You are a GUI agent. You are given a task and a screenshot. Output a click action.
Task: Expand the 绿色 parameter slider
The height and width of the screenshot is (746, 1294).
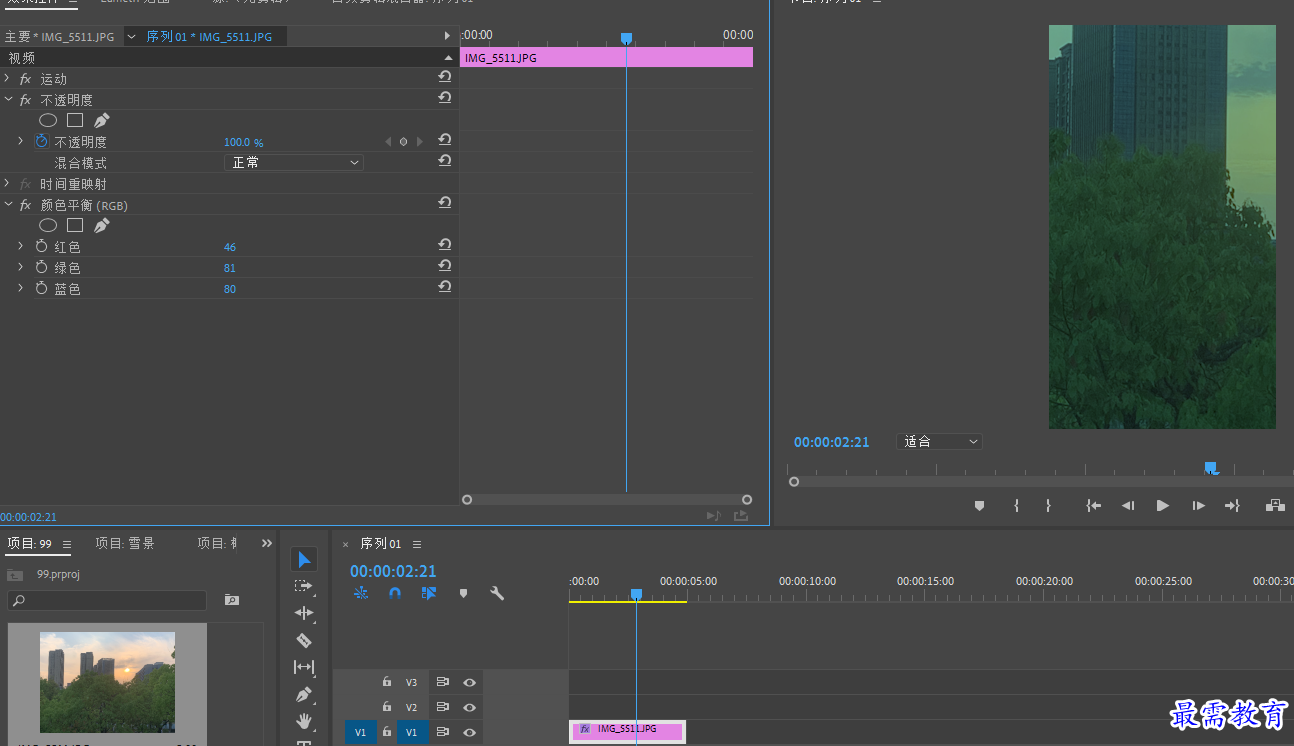(20, 267)
